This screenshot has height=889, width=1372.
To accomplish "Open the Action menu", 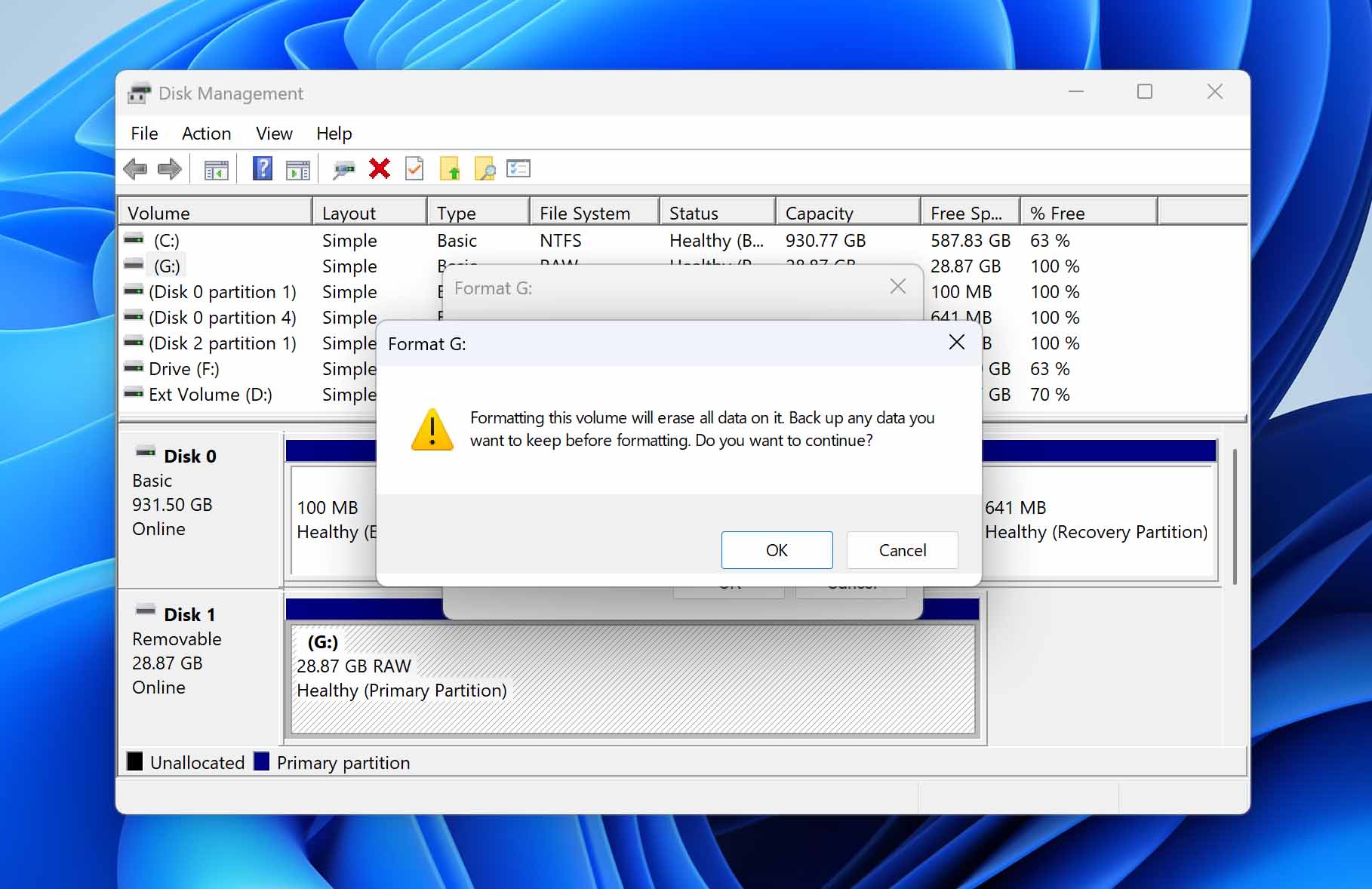I will tap(206, 134).
